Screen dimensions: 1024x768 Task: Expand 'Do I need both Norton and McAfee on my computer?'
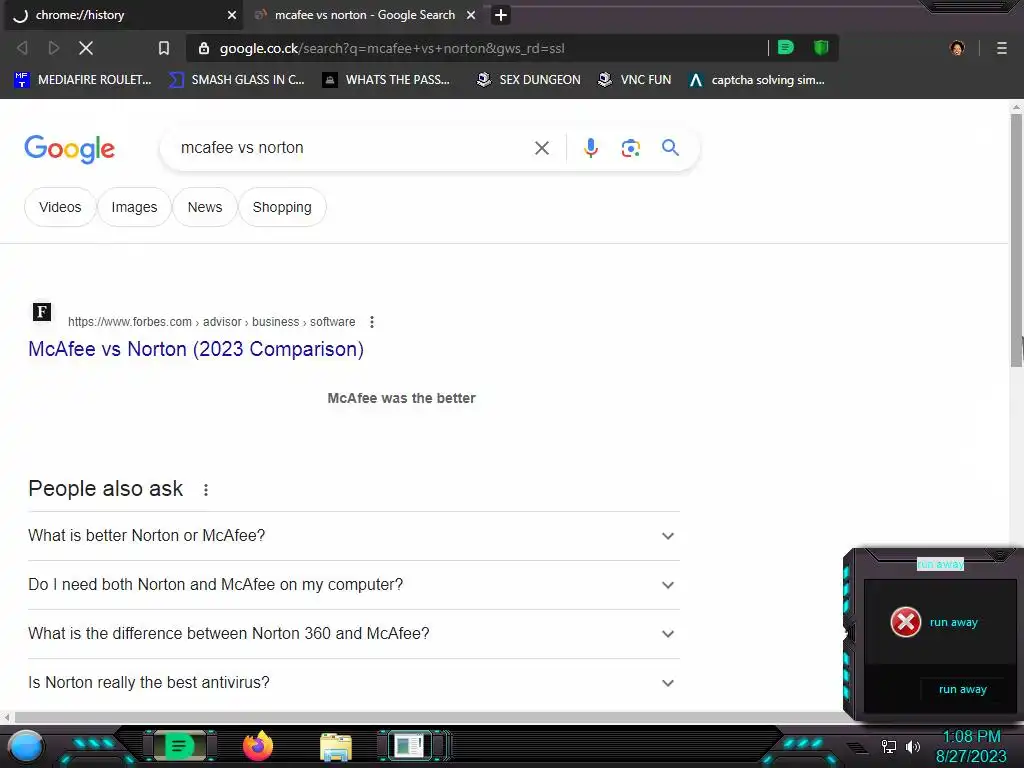[354, 585]
